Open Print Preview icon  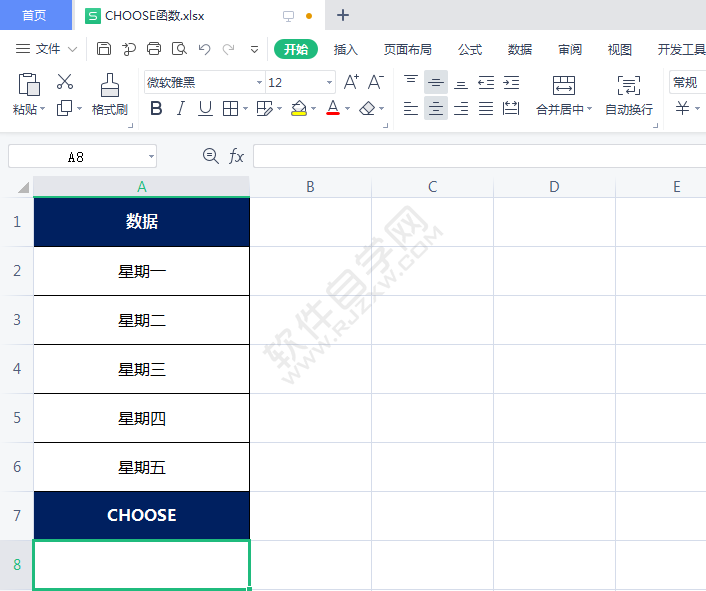point(179,49)
